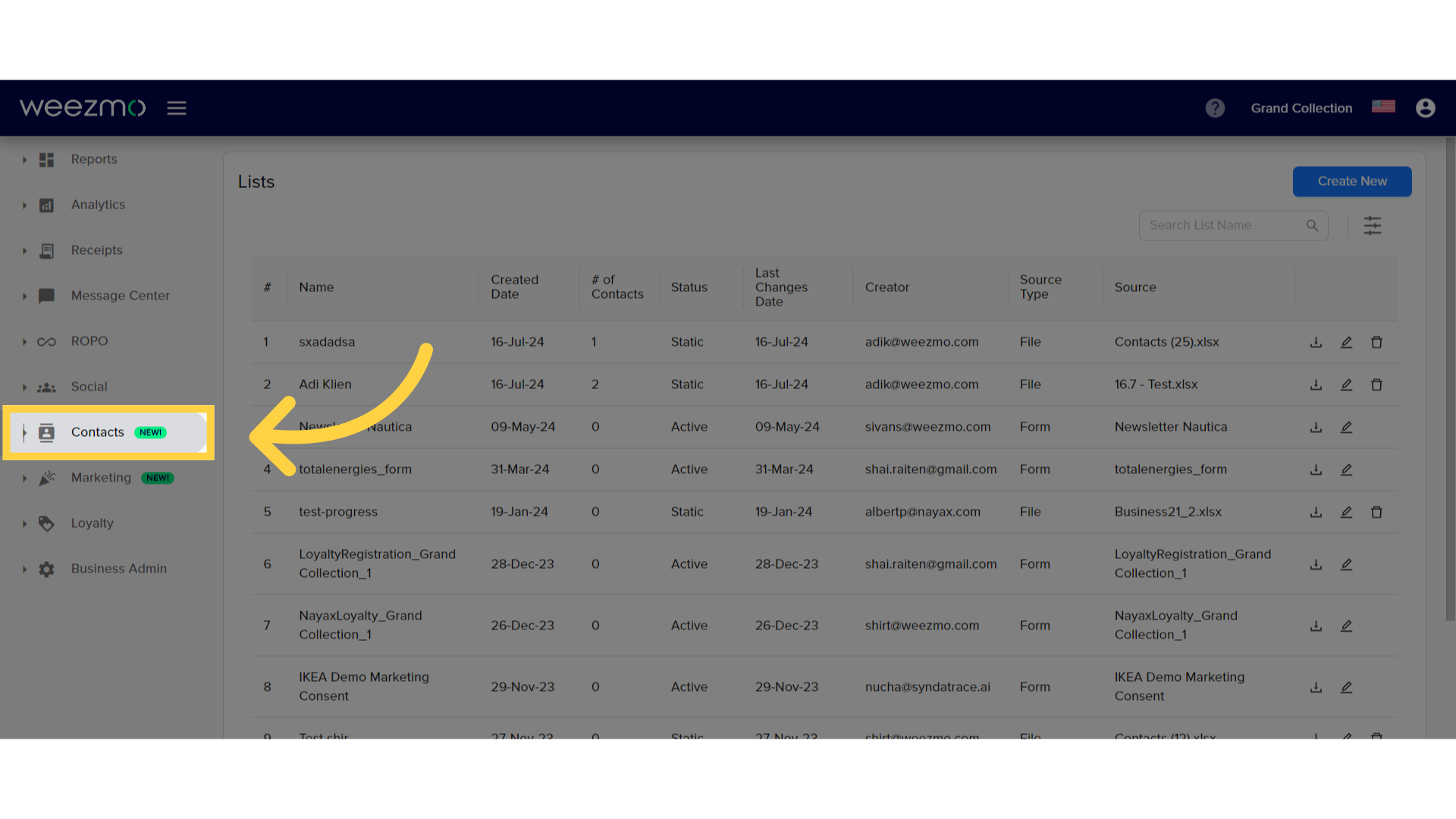Click the page vertical scrollbar
1456x819 pixels.
(1451, 379)
